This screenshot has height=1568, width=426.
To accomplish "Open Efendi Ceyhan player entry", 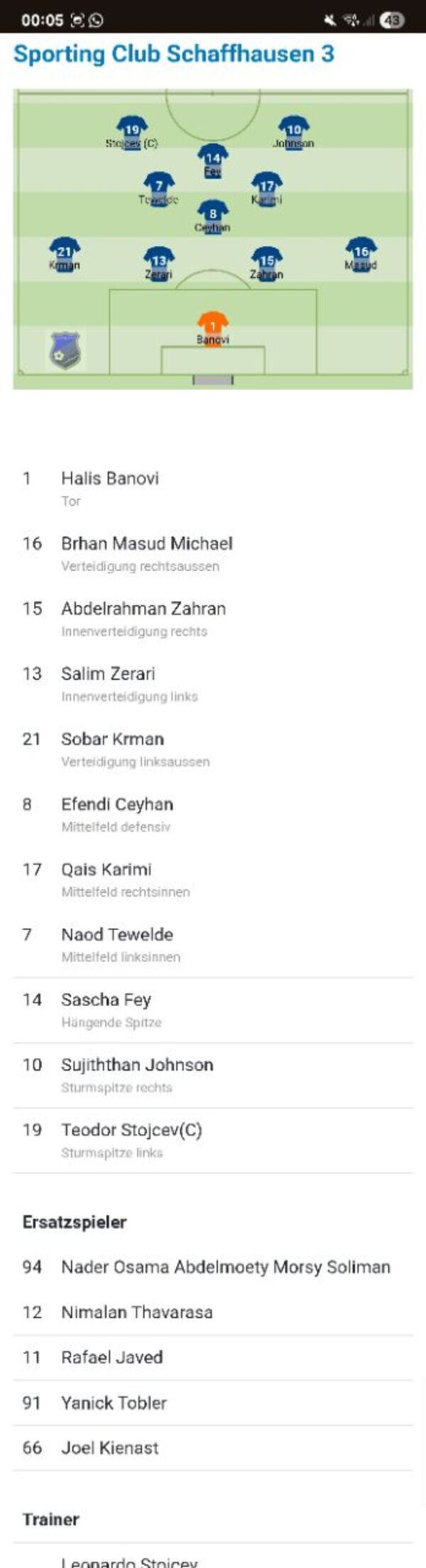I will click(213, 814).
